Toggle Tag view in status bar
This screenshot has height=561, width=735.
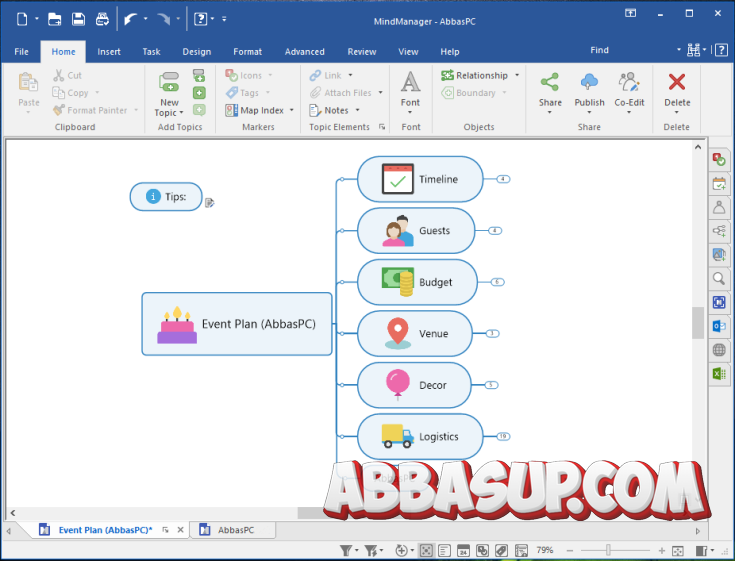coord(501,550)
